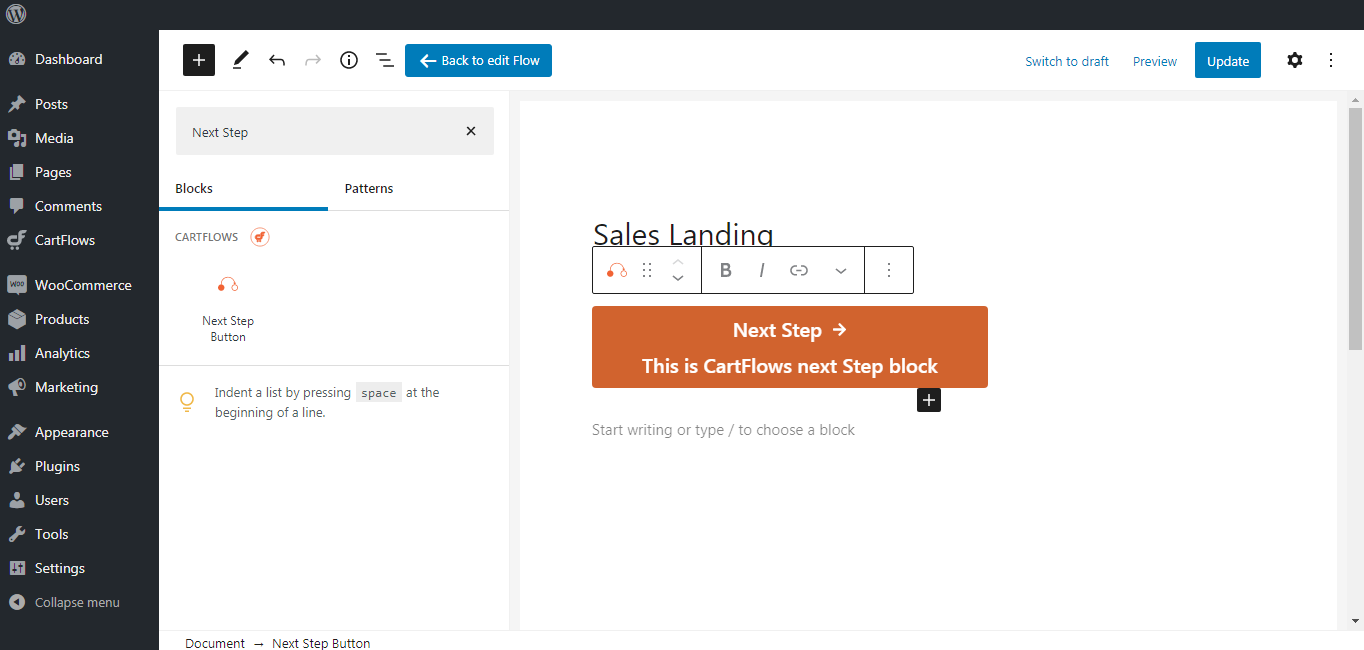The height and width of the screenshot is (650, 1364).
Task: Select the pencil Tools icon
Action: pyautogui.click(x=240, y=60)
